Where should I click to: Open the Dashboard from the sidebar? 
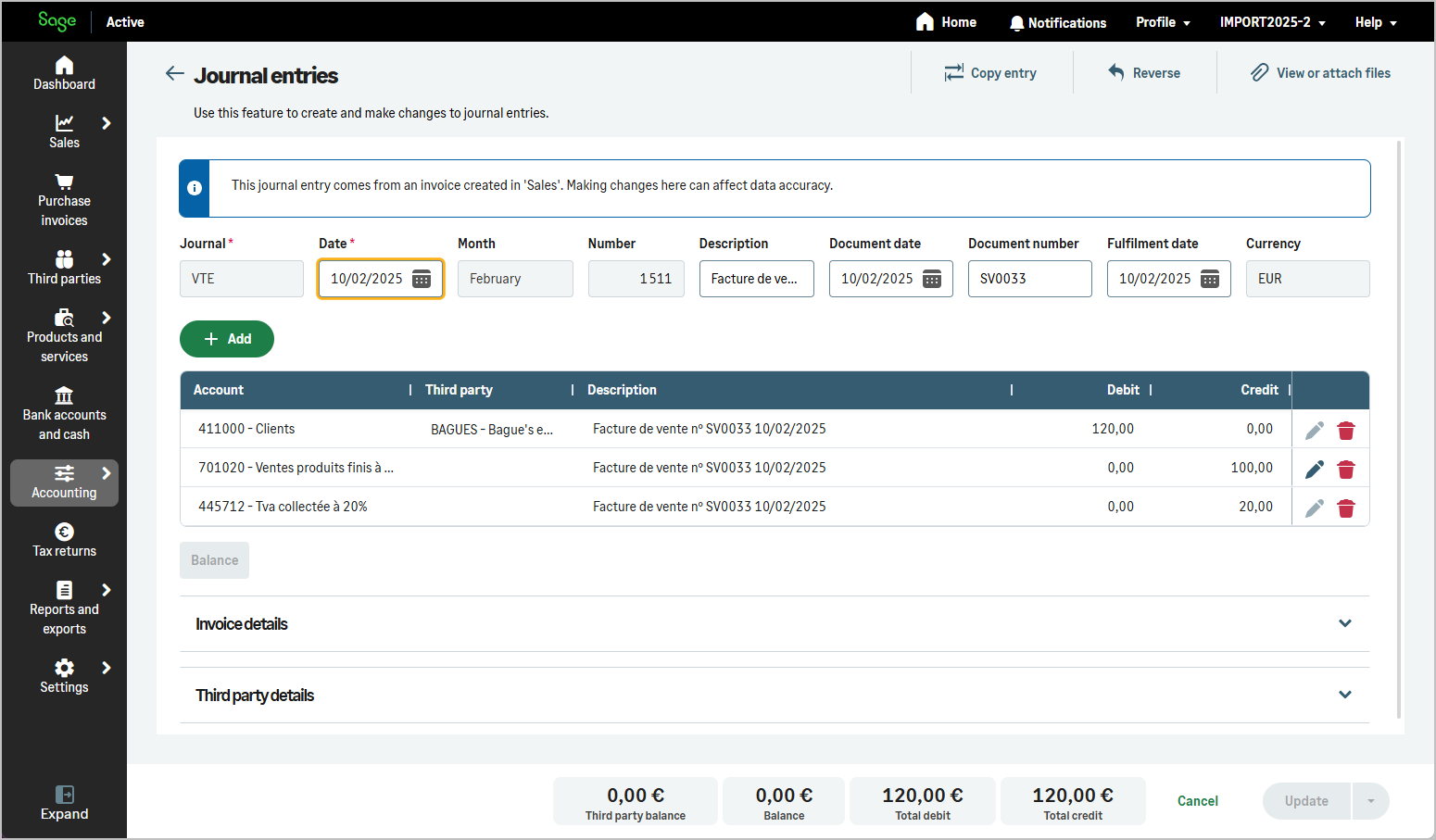coord(64,73)
